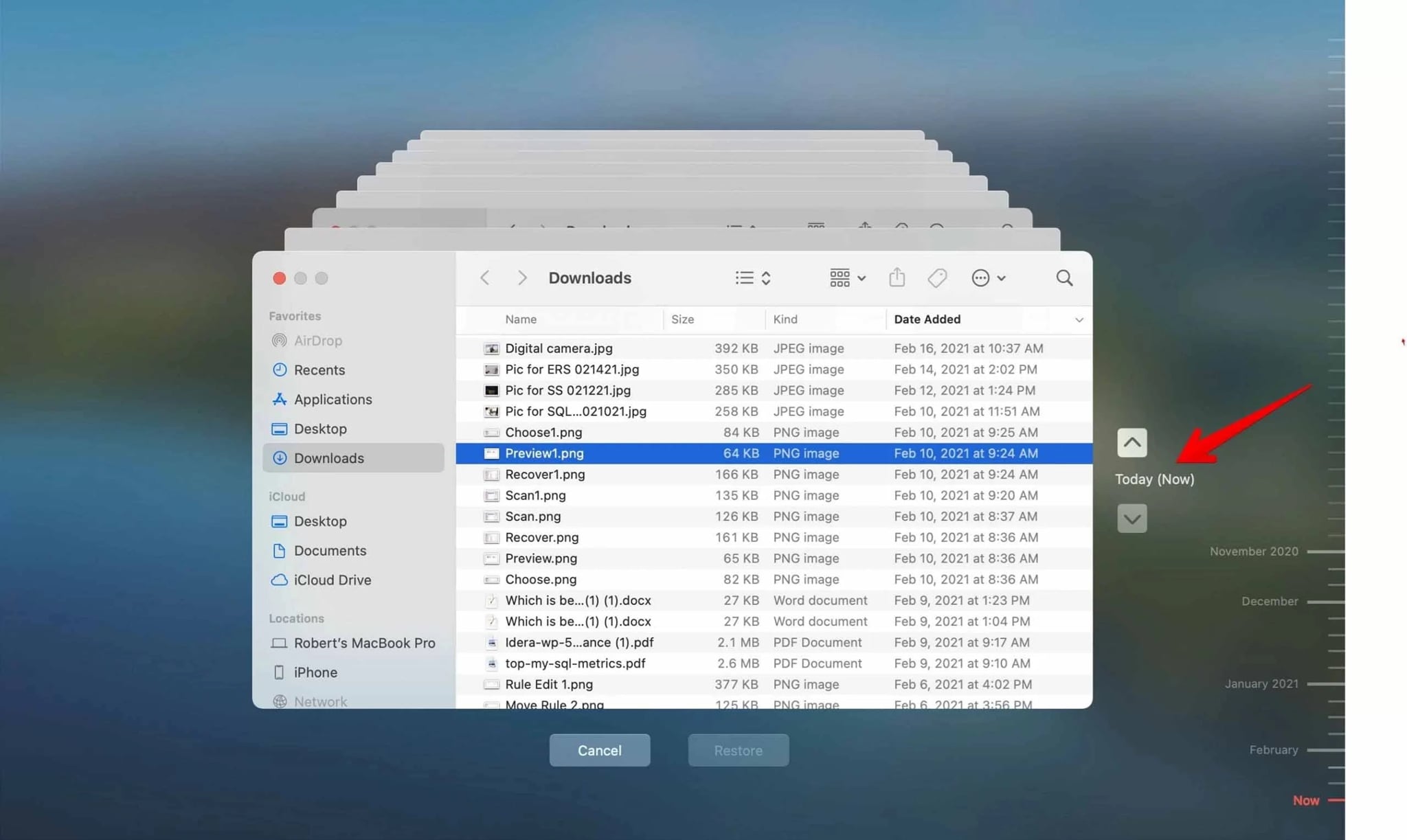The width and height of the screenshot is (1407, 840).
Task: Select AirDrop in the sidebar
Action: [318, 340]
